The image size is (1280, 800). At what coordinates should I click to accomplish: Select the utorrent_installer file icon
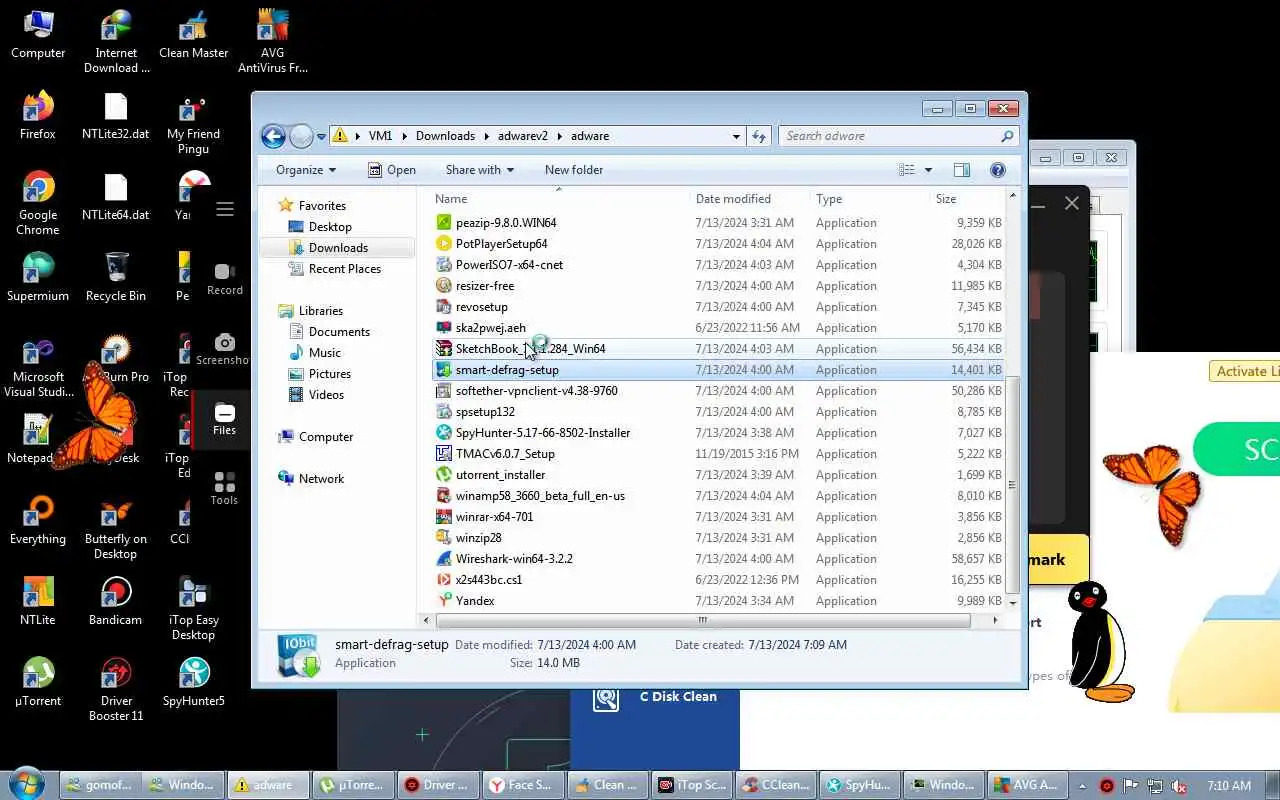point(444,475)
